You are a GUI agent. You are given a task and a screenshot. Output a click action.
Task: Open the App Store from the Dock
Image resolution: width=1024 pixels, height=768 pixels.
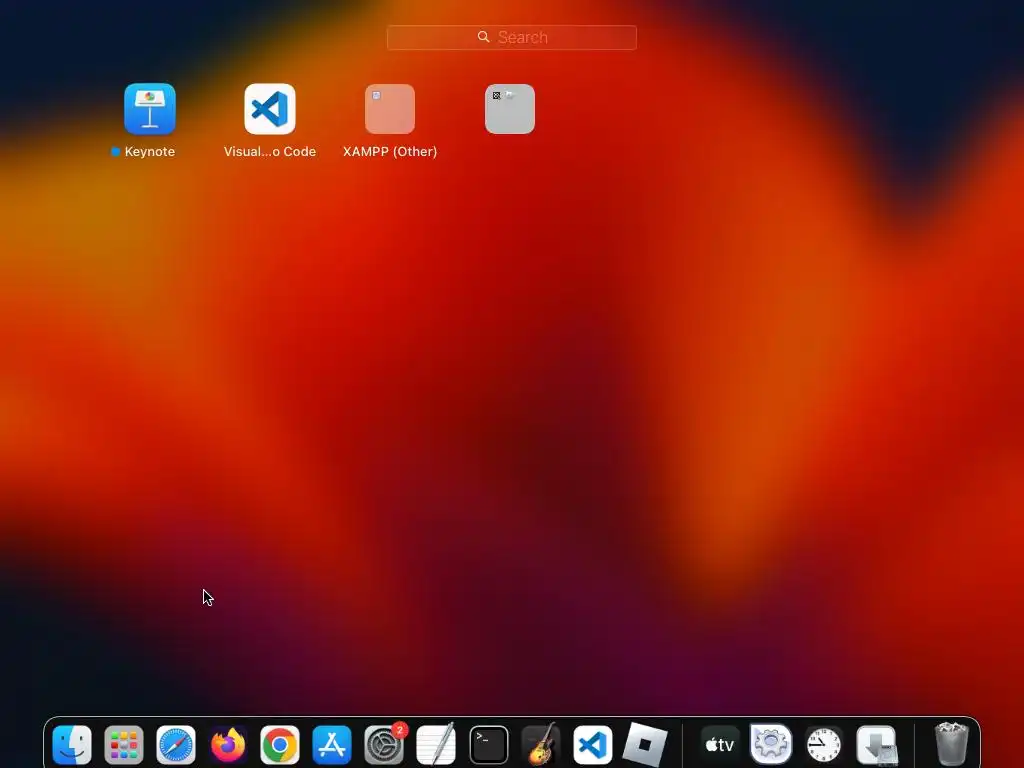pos(332,744)
